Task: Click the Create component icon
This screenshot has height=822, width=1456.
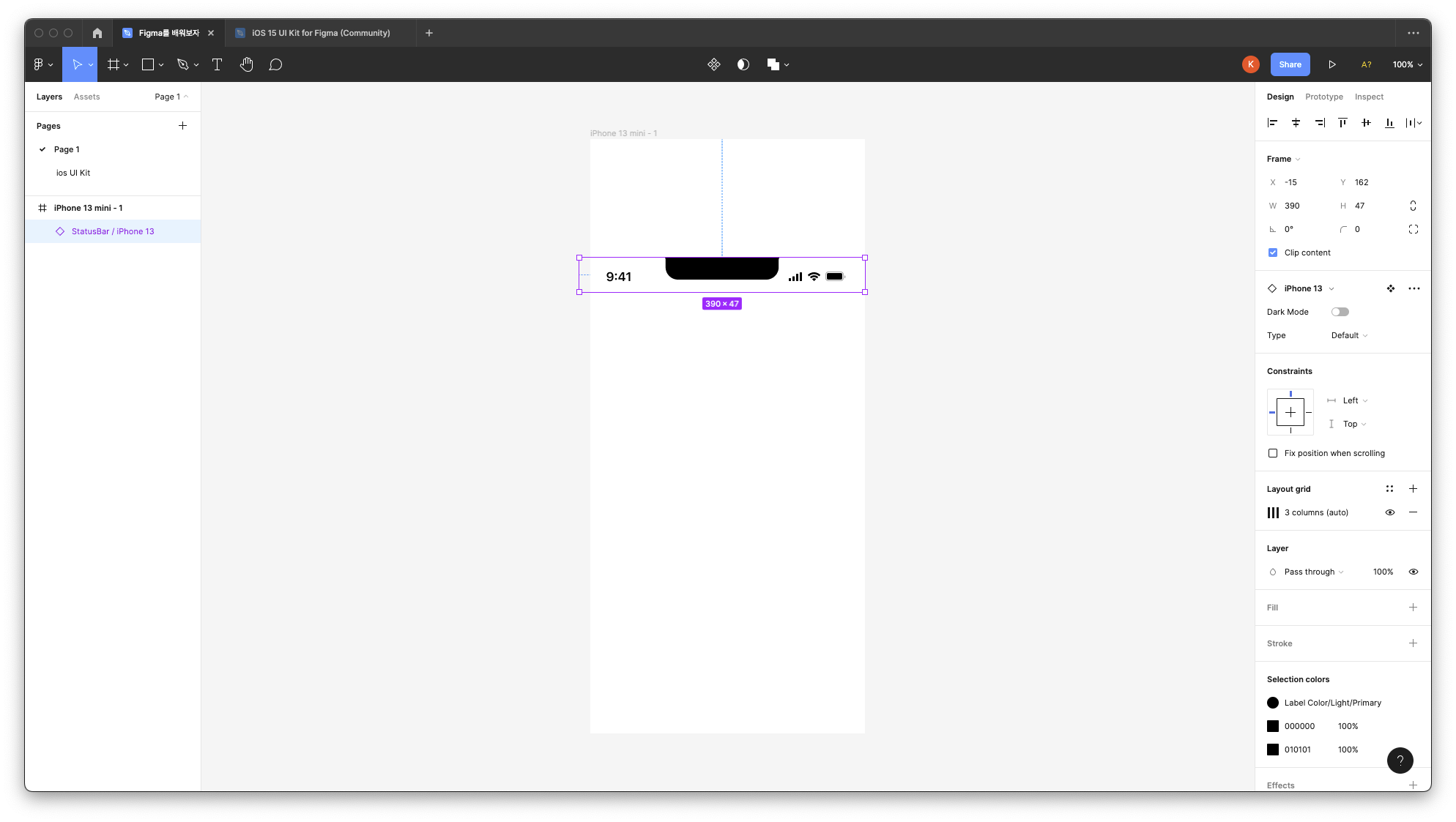Action: click(713, 64)
